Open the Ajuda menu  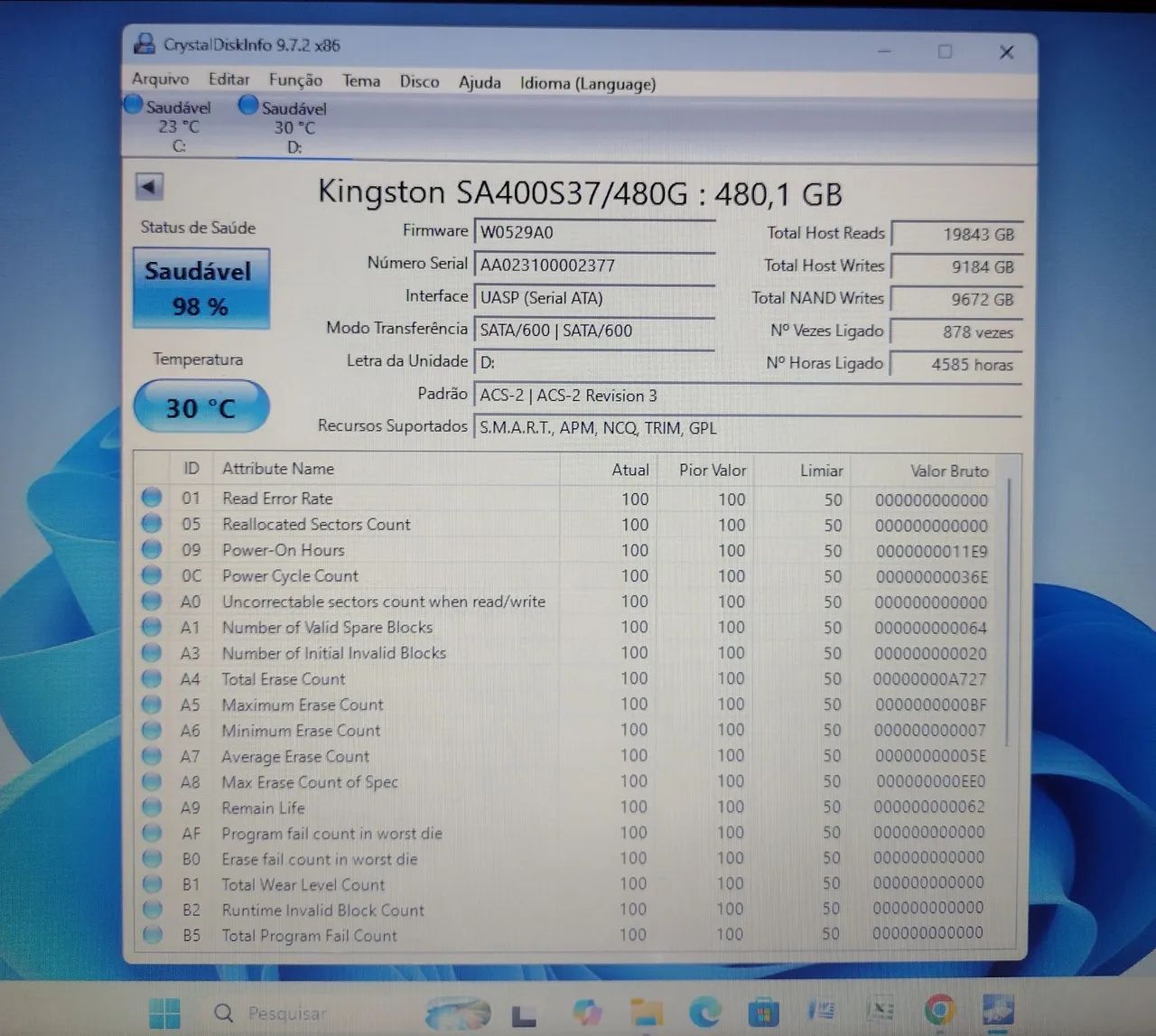click(x=480, y=83)
